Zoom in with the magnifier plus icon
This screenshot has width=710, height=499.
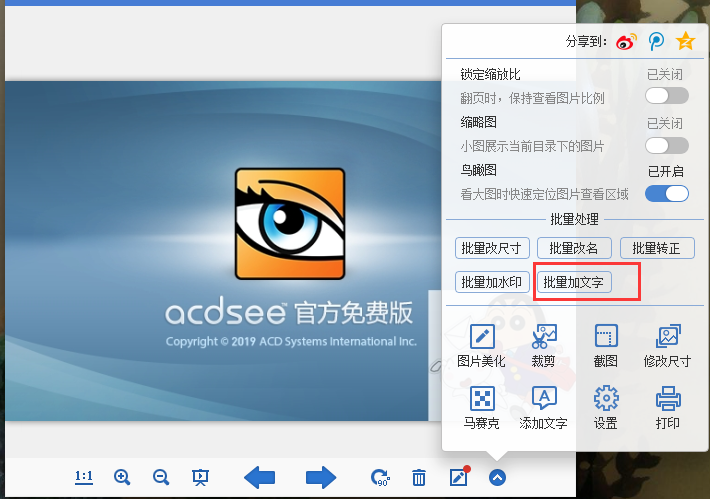point(122,477)
